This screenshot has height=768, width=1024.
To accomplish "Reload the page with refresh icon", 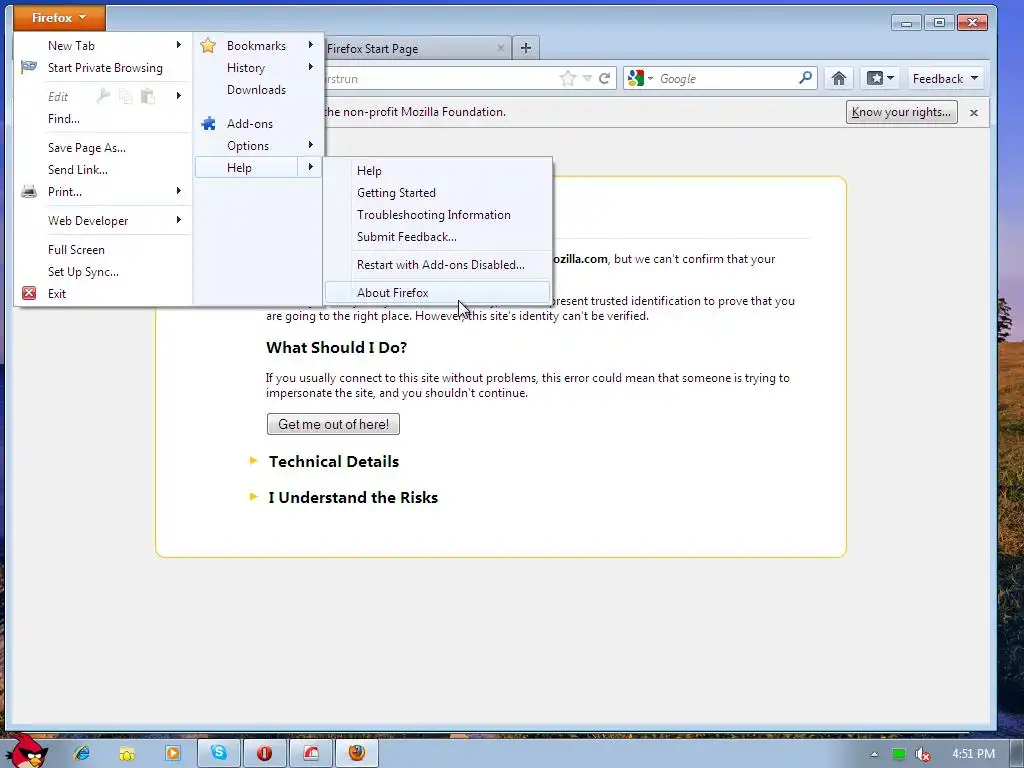I will [x=605, y=78].
